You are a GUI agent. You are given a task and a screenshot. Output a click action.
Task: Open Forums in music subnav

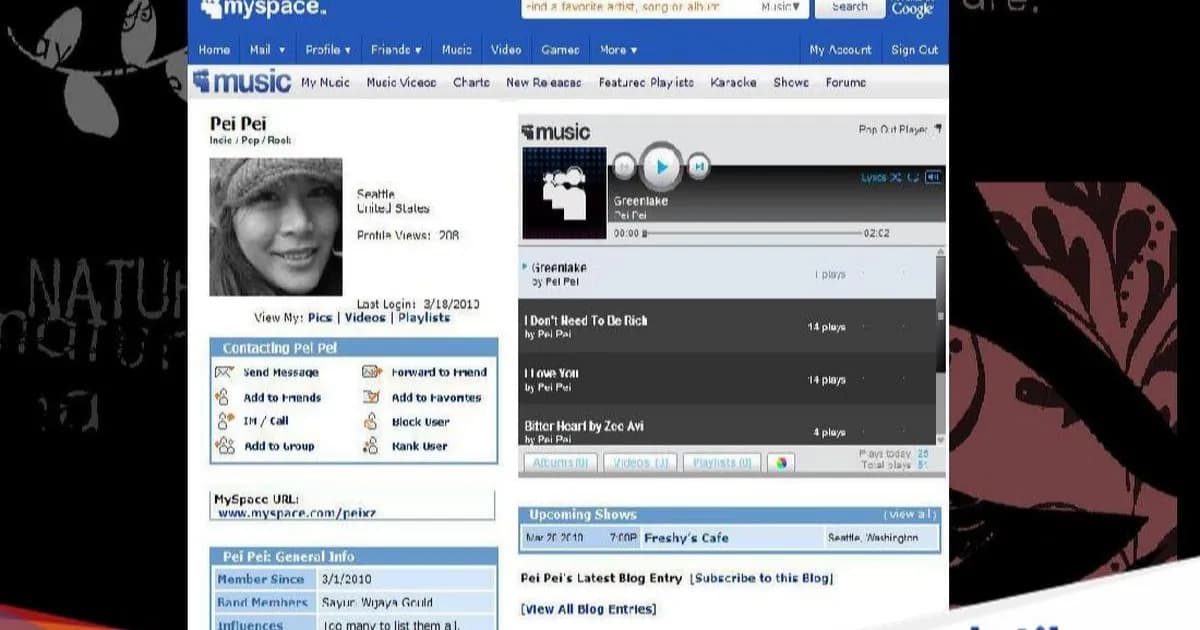click(846, 82)
